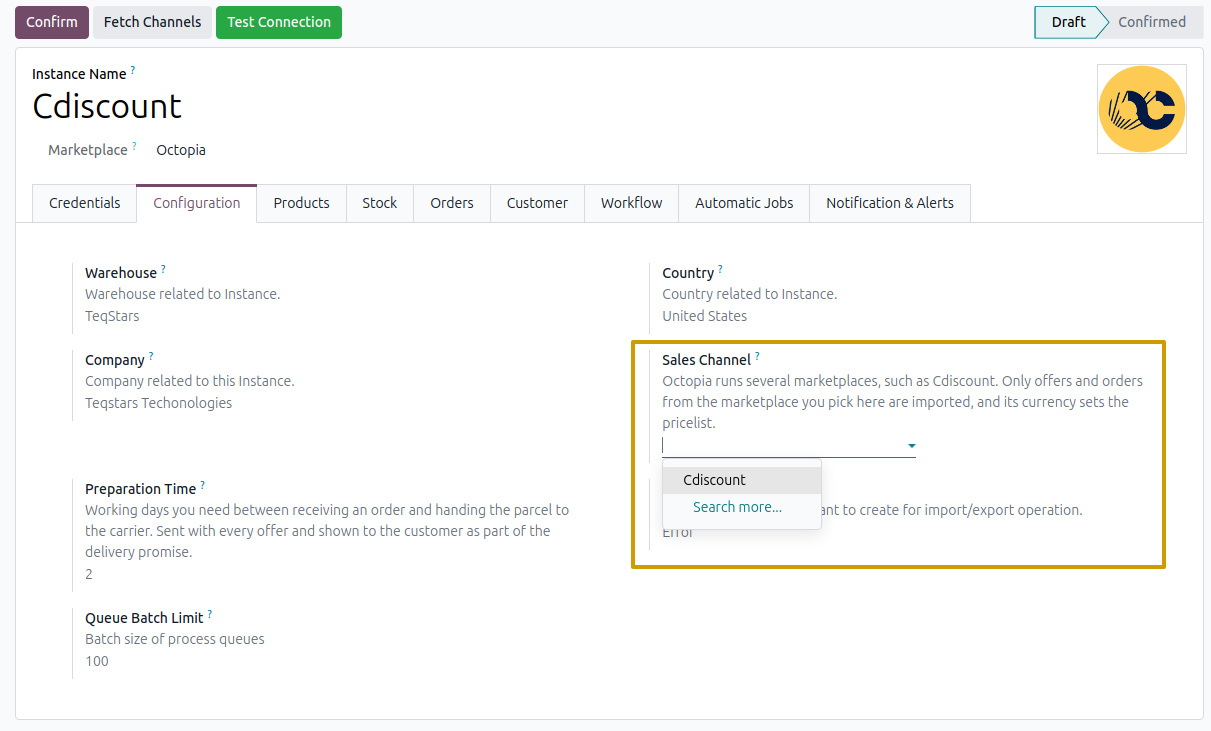The height and width of the screenshot is (731, 1211).
Task: Click the Octopia logo image
Action: 1142,109
